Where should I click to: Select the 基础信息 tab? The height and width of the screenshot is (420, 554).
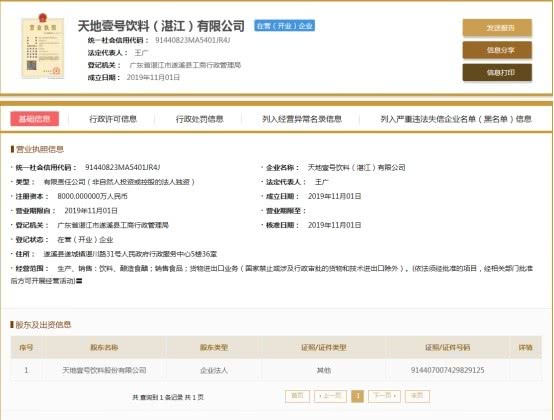pyautogui.click(x=34, y=119)
